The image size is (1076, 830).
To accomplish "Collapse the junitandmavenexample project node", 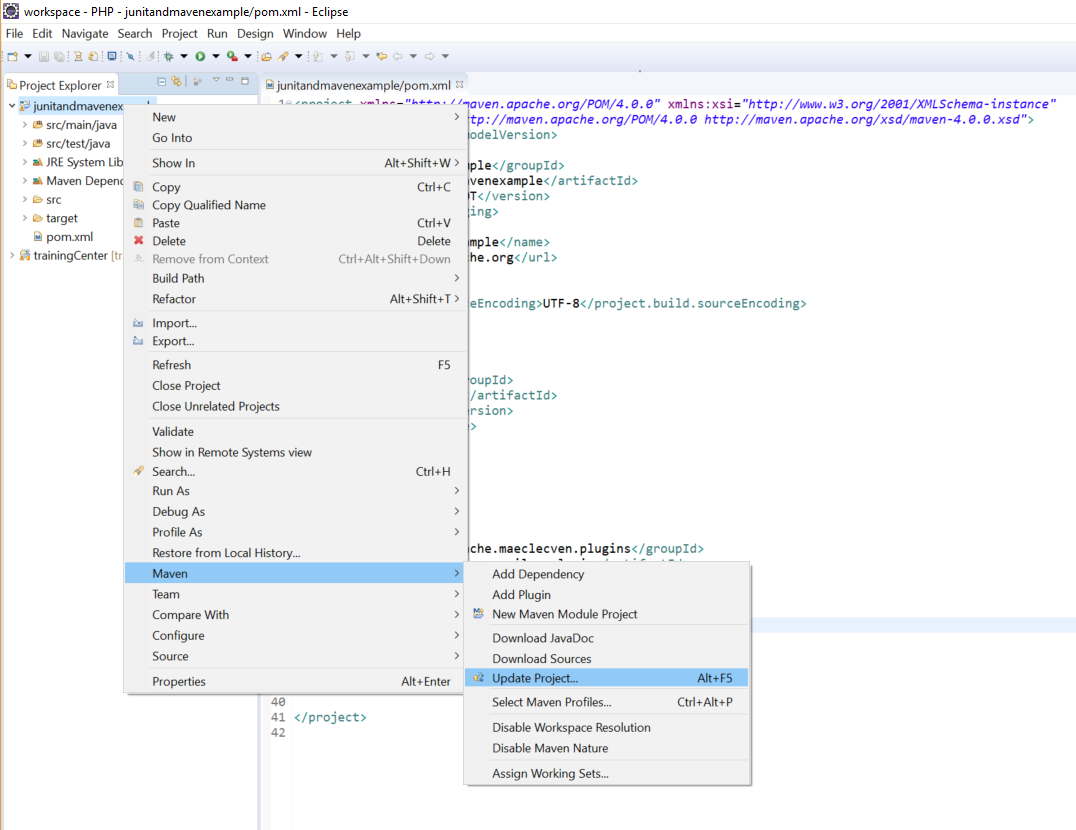I will [12, 106].
